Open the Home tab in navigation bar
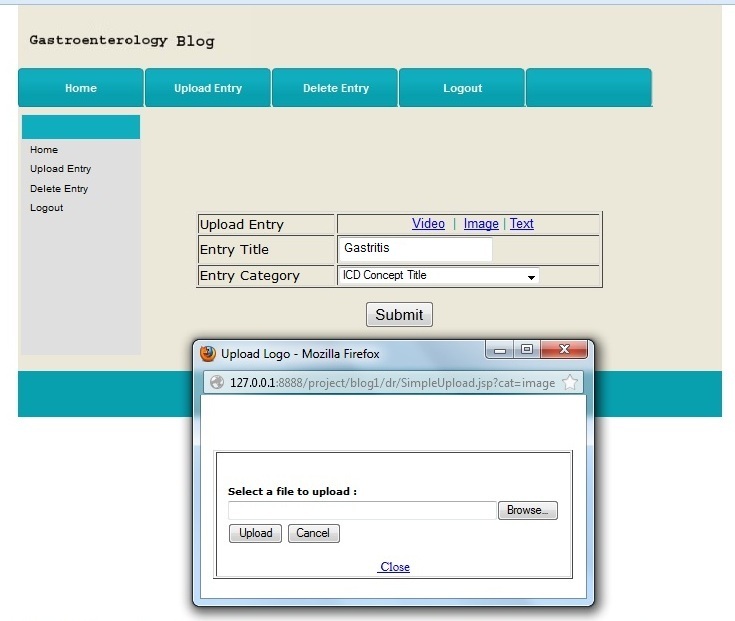The height and width of the screenshot is (621, 735). pyautogui.click(x=81, y=88)
